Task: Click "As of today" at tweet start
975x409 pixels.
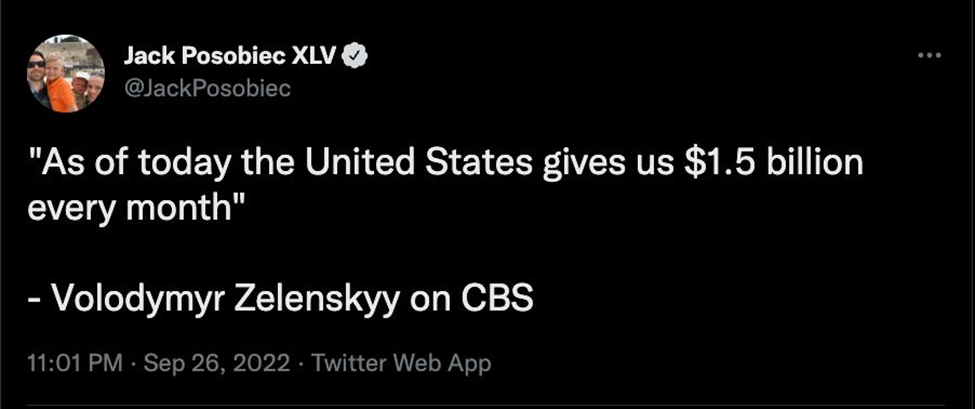Action: (x=126, y=163)
